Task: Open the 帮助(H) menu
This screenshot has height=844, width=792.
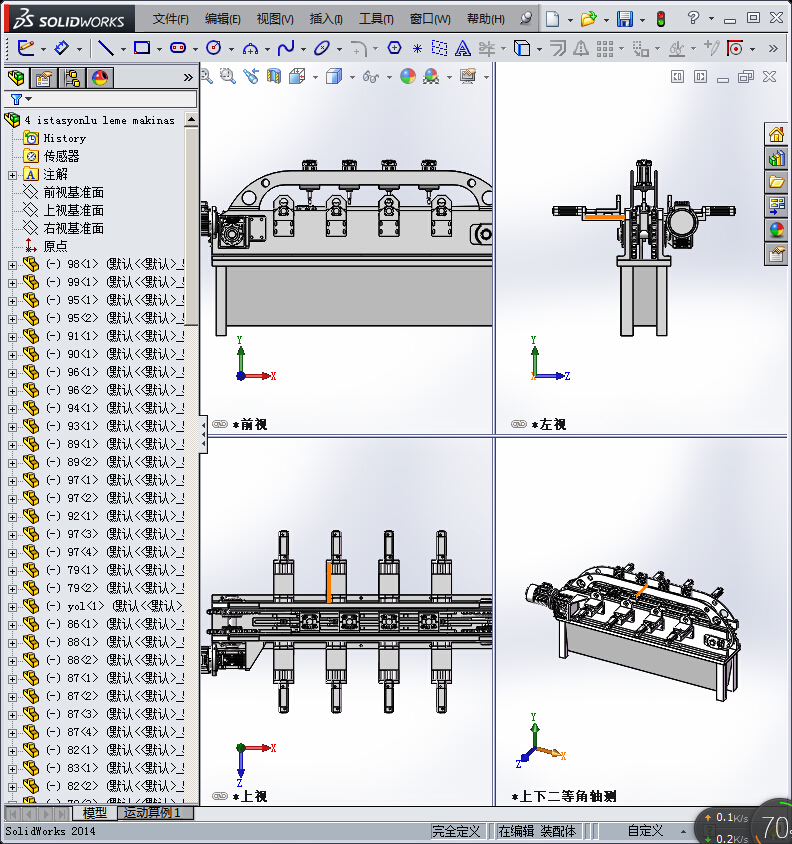Action: click(486, 19)
